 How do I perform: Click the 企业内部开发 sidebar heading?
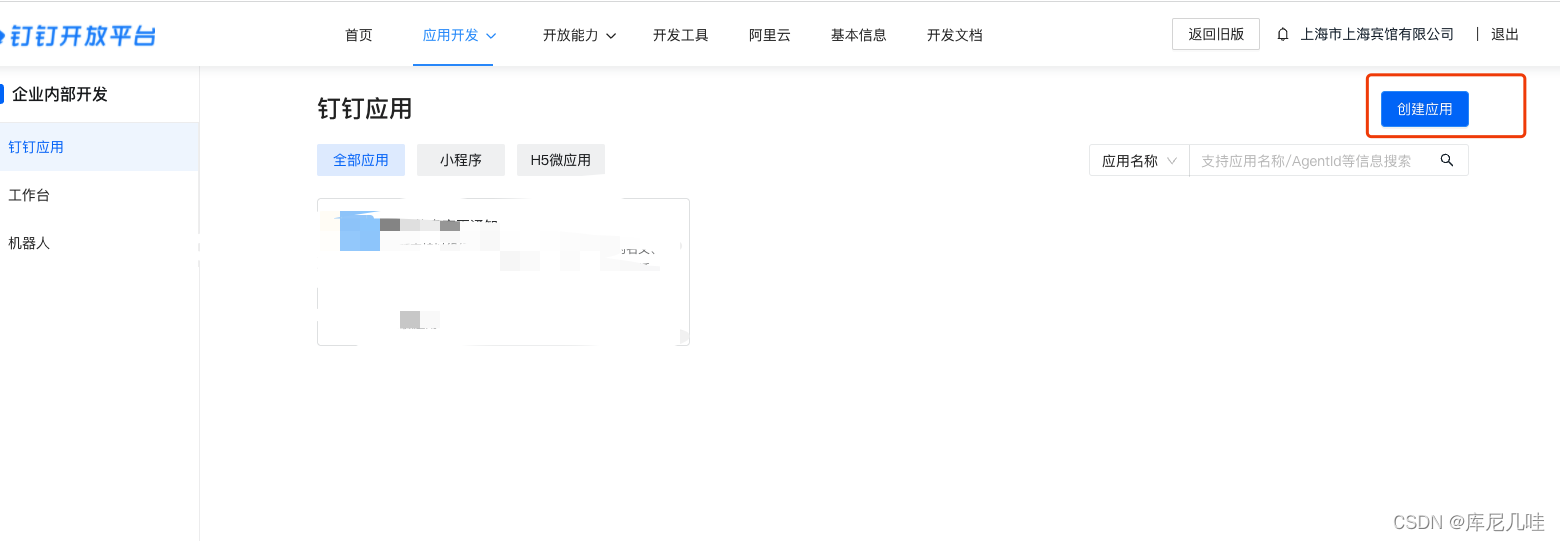click(59, 94)
